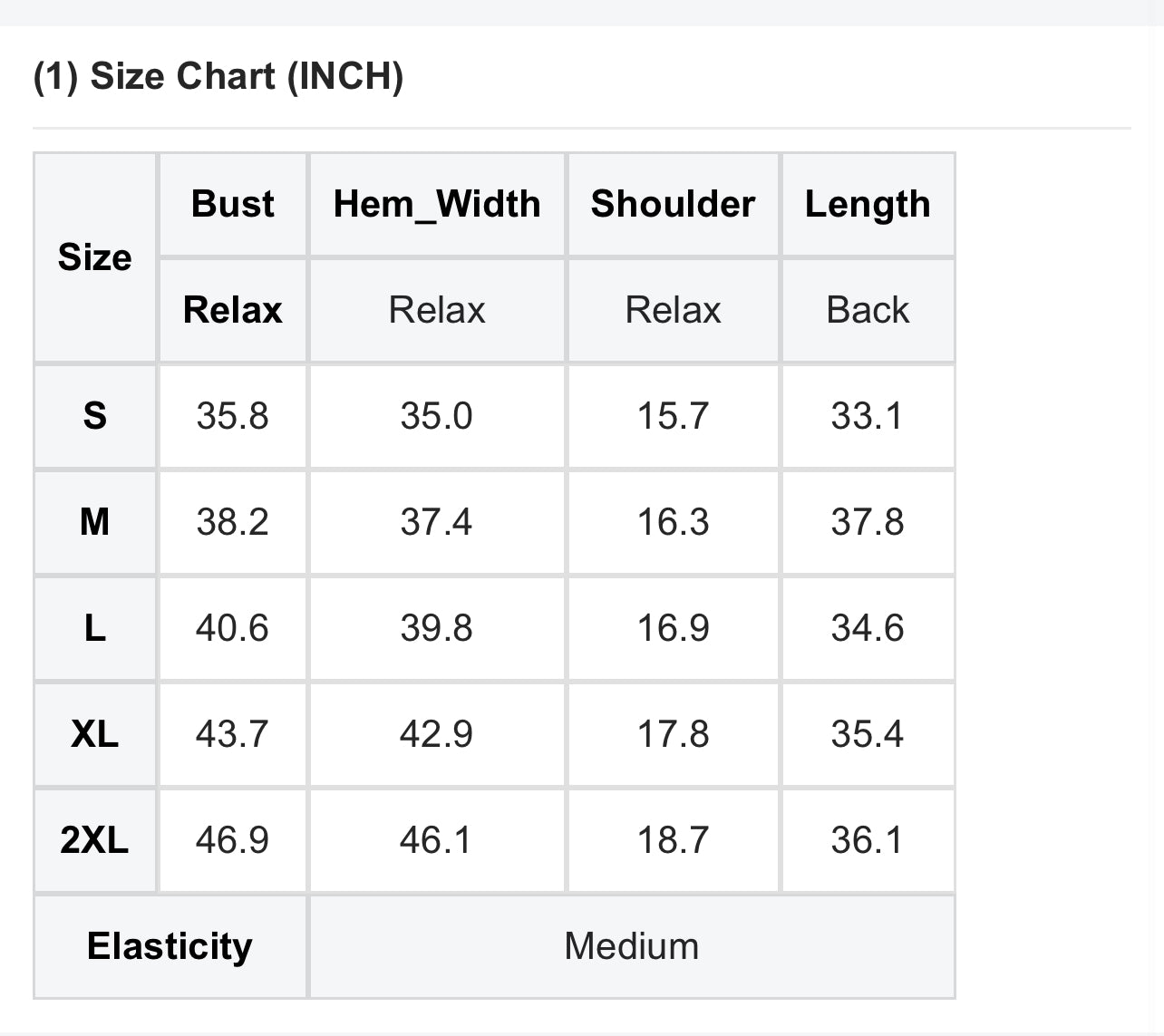The width and height of the screenshot is (1164, 1036).
Task: Click the bold Relax subheader under Bust
Action: 233,310
